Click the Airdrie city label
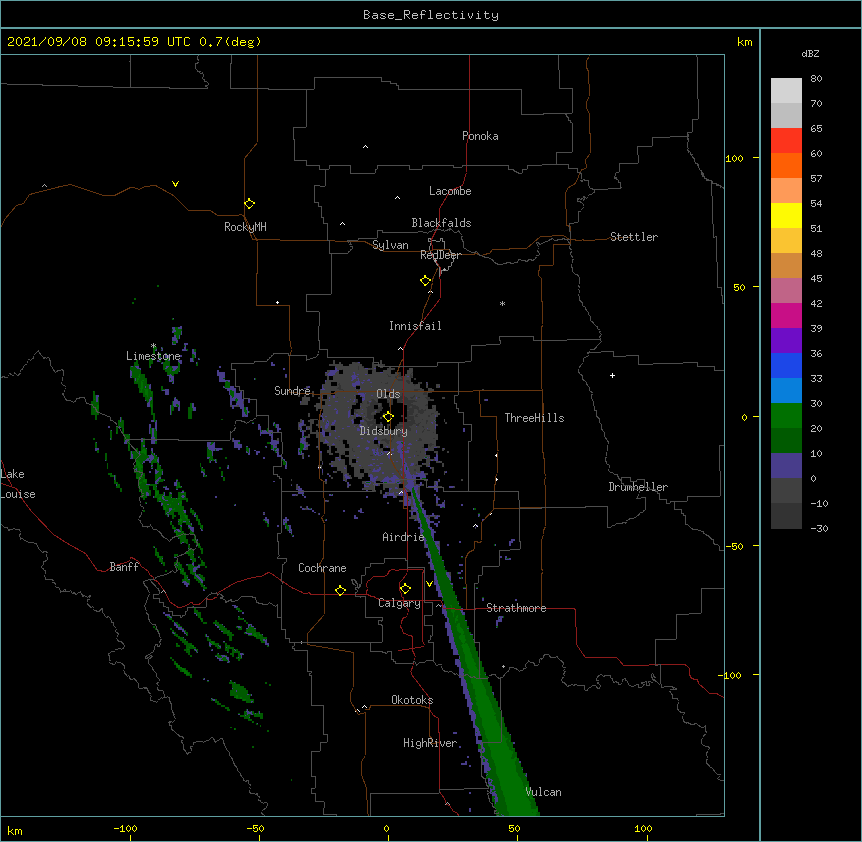The image size is (862, 842). point(404,537)
